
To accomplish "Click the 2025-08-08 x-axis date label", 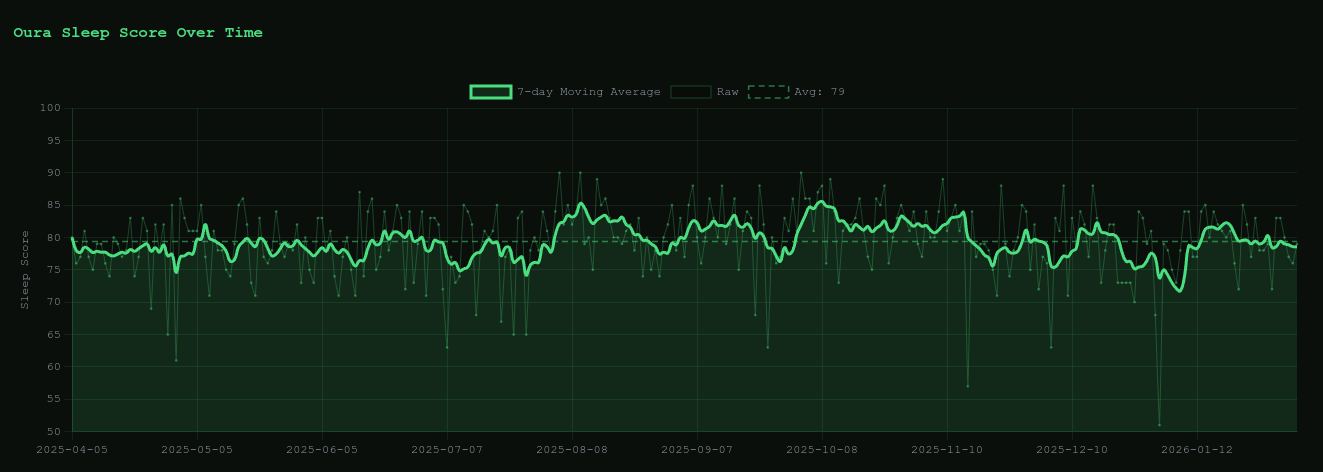I will (572, 450).
